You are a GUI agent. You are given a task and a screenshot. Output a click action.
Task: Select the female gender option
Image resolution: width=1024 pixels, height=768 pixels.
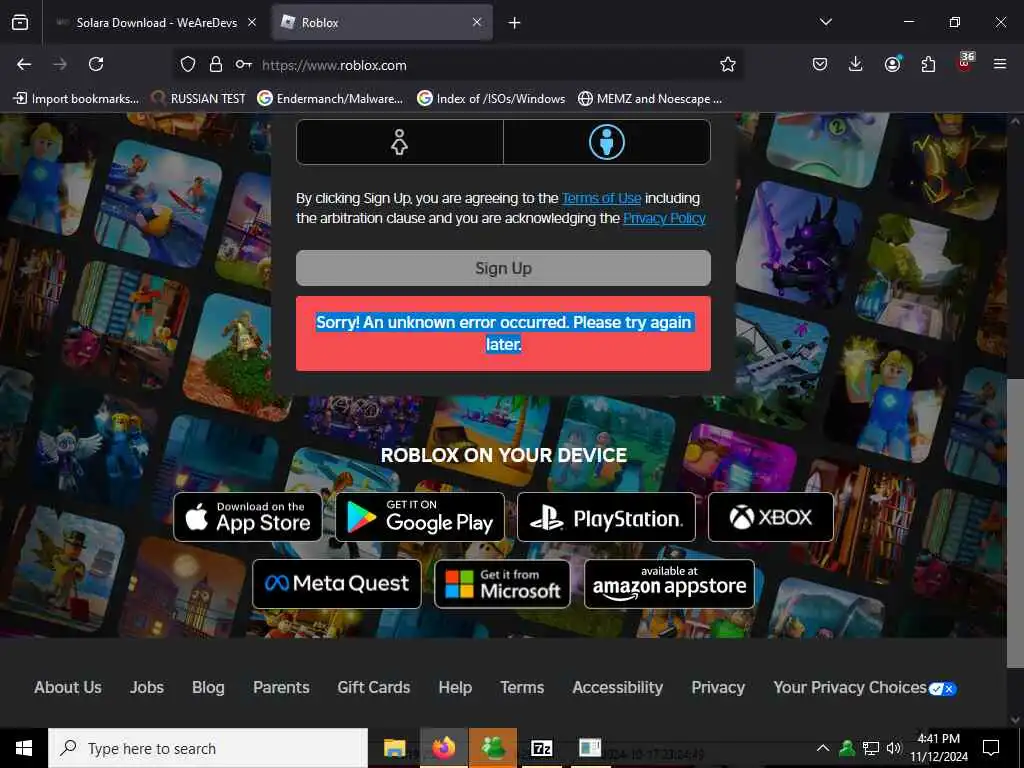(x=400, y=142)
